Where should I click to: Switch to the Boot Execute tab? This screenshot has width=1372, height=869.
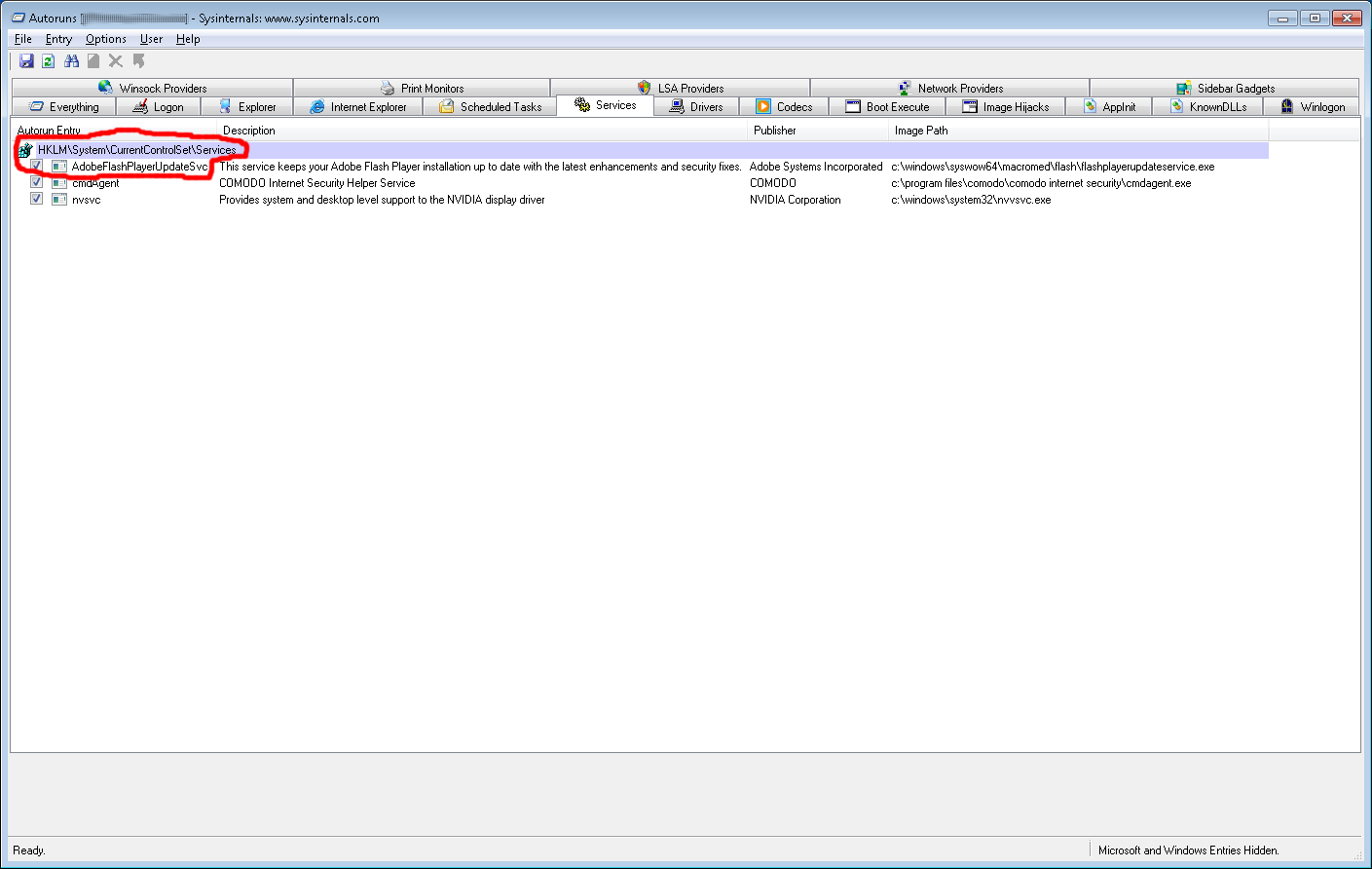click(887, 107)
